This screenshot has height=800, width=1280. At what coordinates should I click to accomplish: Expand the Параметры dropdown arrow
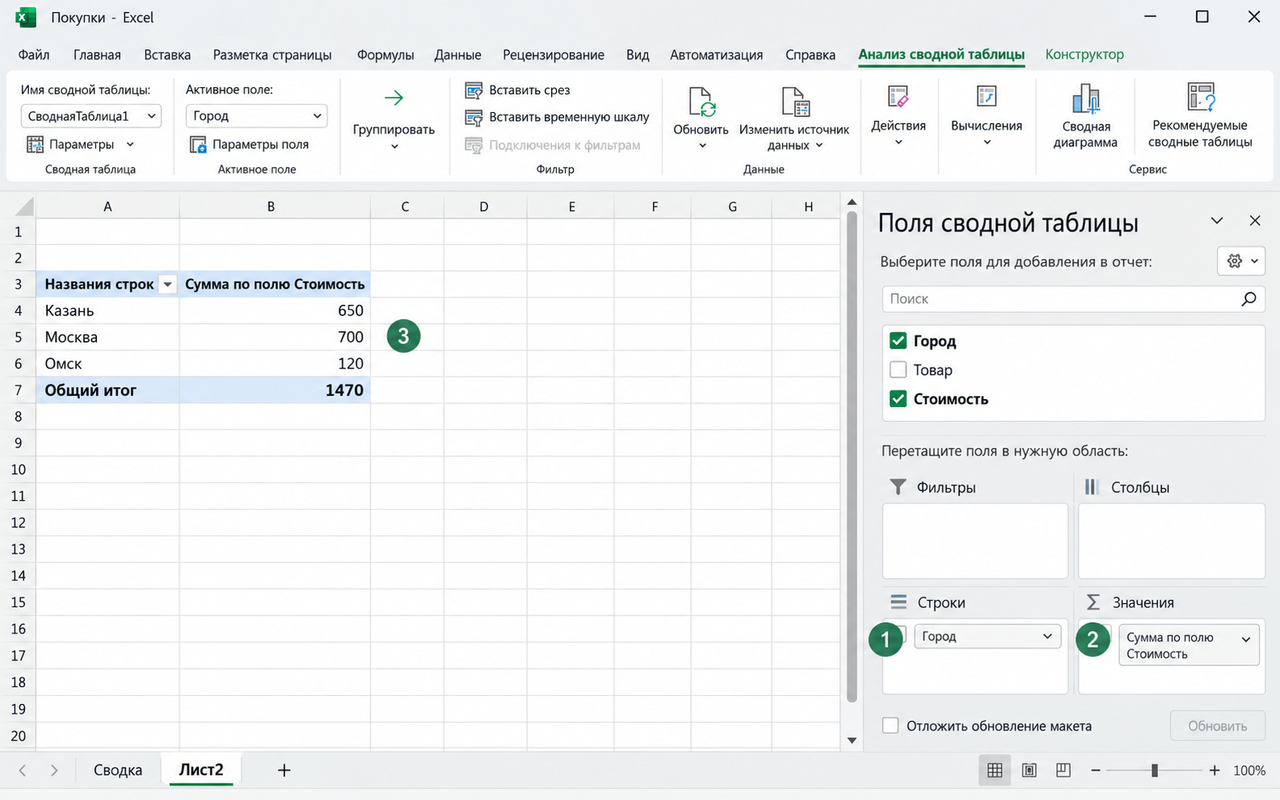(130, 144)
